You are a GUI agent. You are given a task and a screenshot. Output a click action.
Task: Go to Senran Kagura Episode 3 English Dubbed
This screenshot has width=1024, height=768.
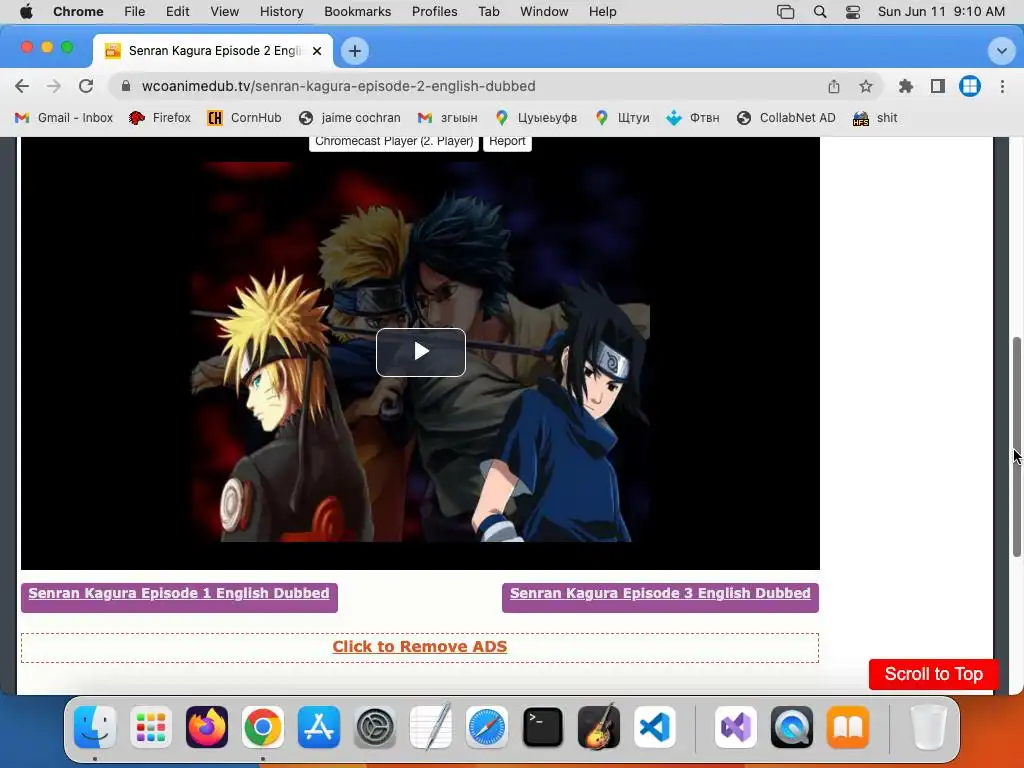point(660,594)
